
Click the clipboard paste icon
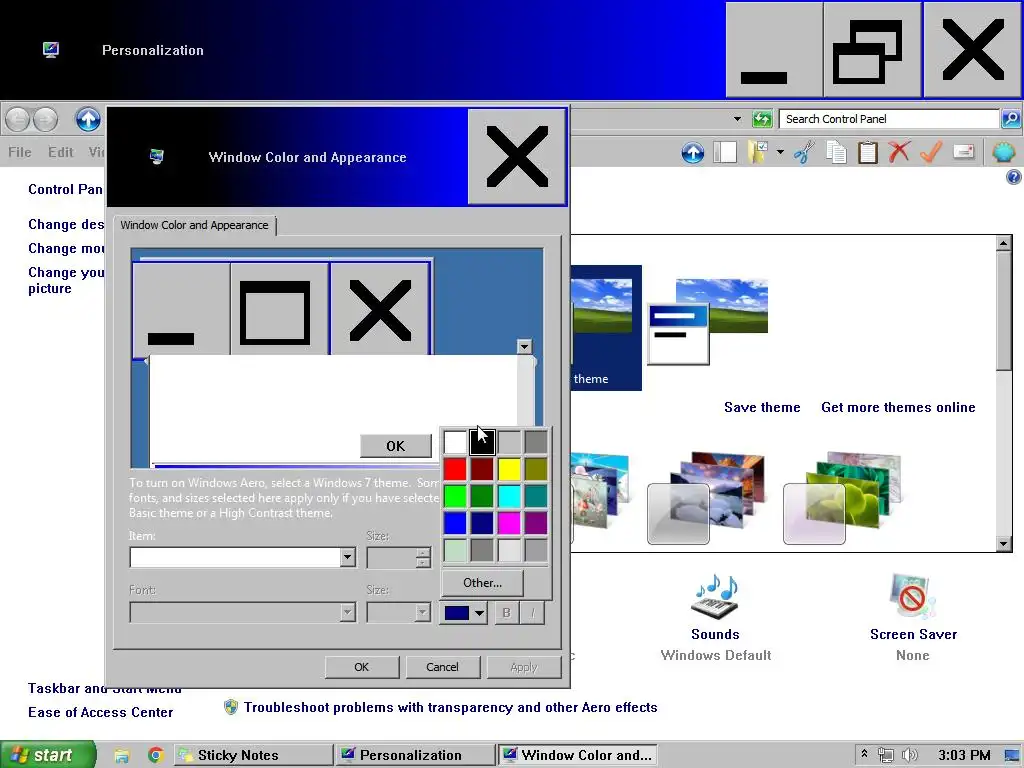point(867,153)
